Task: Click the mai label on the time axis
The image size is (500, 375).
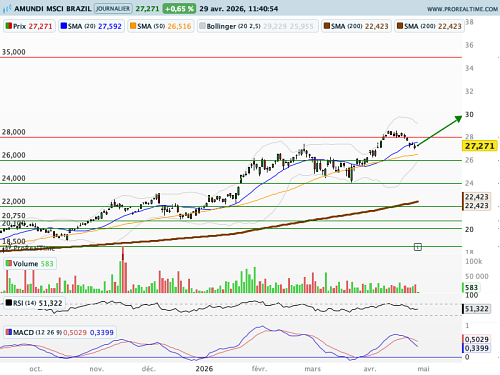Action: [x=423, y=369]
